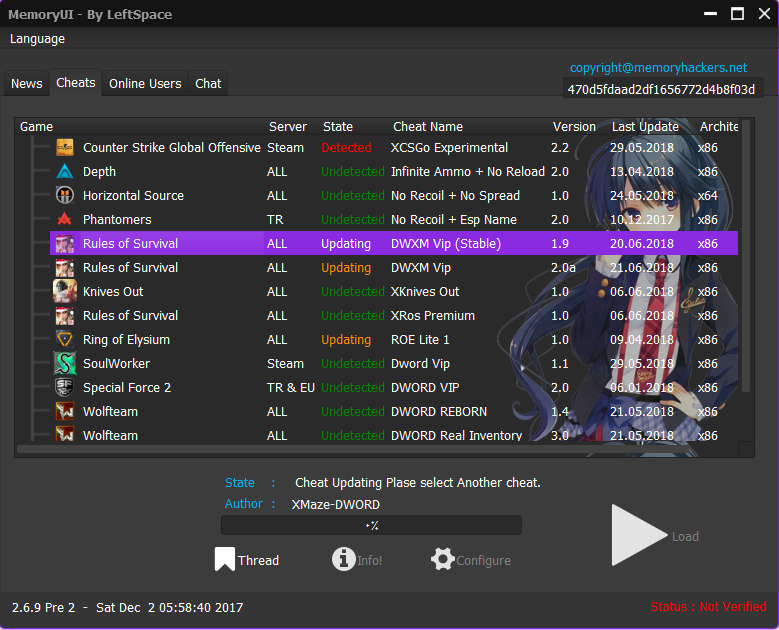Click the red Detected state text
The image size is (779, 630).
346,148
